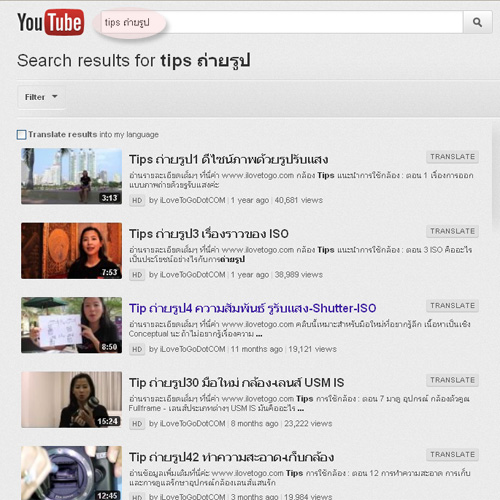Screen dimensions: 500x500
Task: Open Tip ถ่ายรูป4 Shutter-ISO video title
Action: click(252, 308)
